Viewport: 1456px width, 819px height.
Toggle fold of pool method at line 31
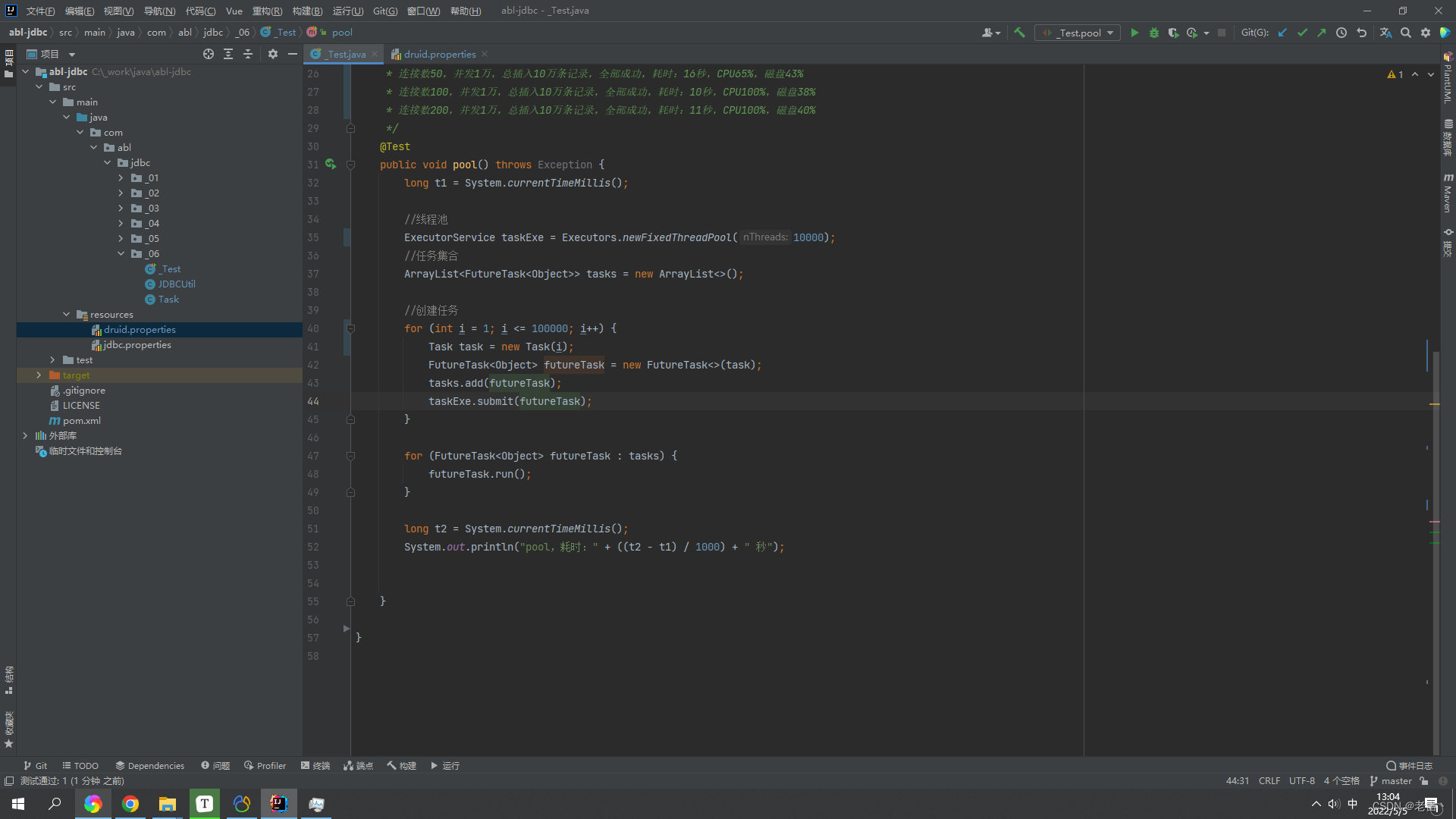(350, 165)
